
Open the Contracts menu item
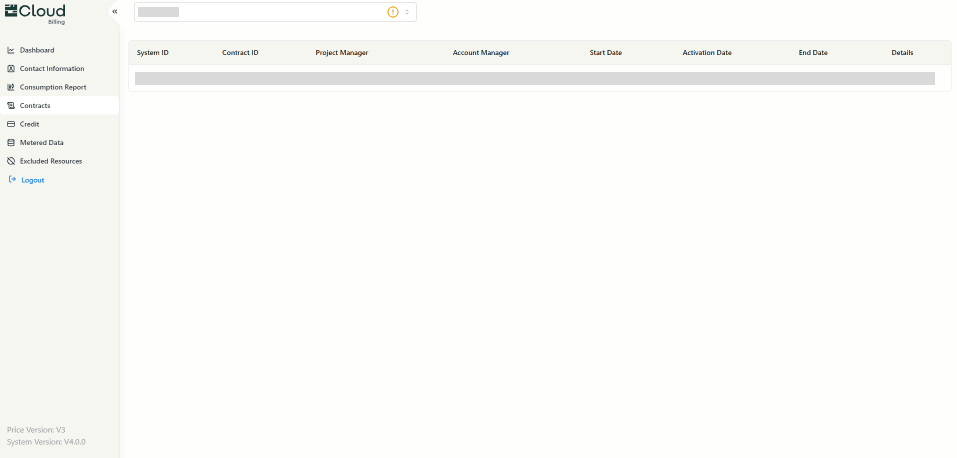[x=35, y=106]
